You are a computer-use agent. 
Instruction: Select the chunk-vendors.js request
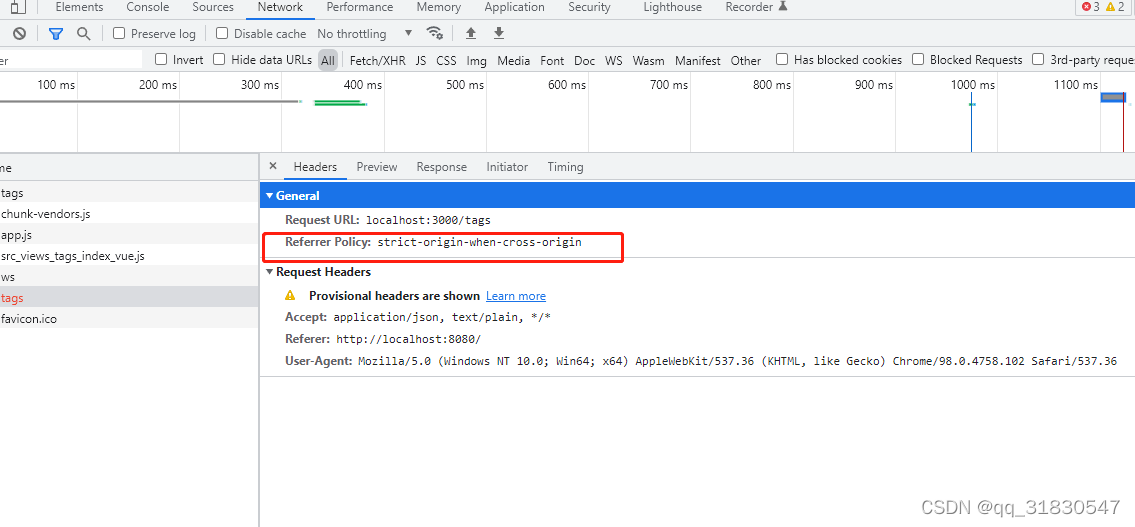coord(129,214)
